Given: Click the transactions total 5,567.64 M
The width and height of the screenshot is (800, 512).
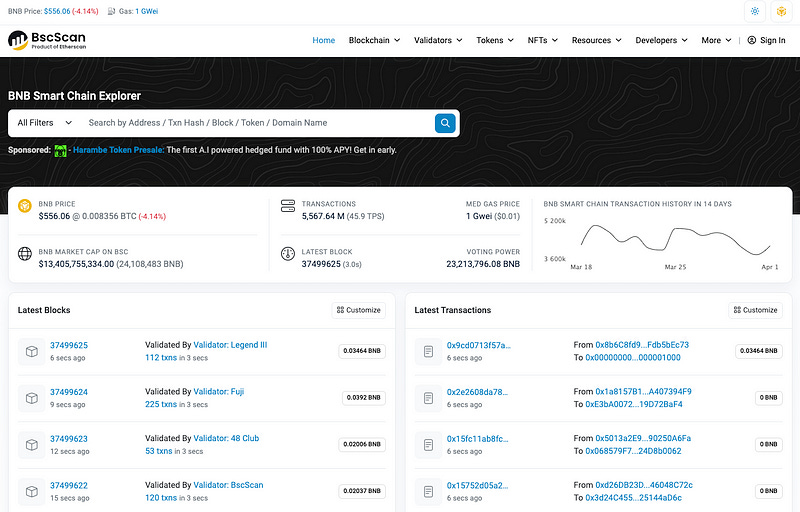Looking at the screenshot, I should 323,216.
